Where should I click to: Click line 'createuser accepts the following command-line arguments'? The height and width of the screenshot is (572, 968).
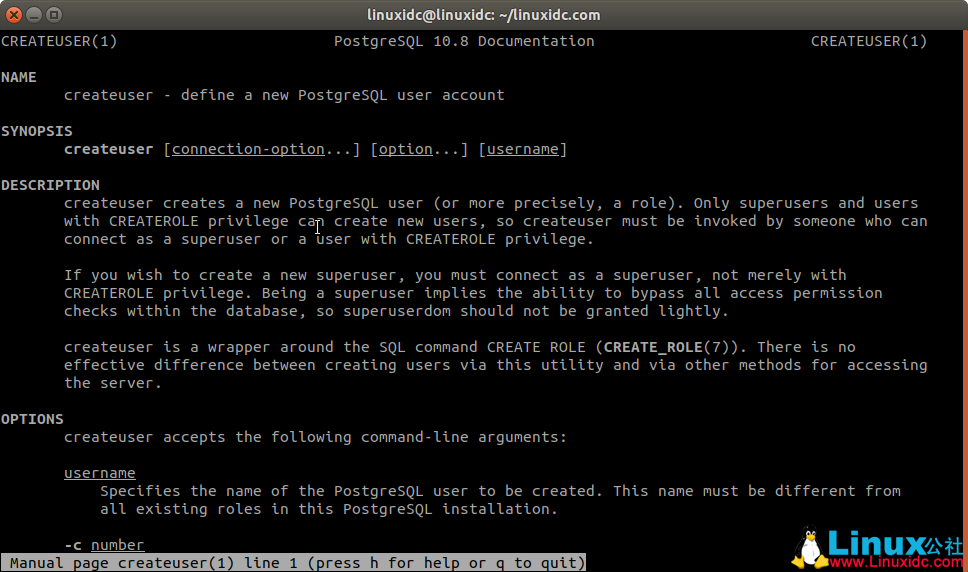point(315,437)
